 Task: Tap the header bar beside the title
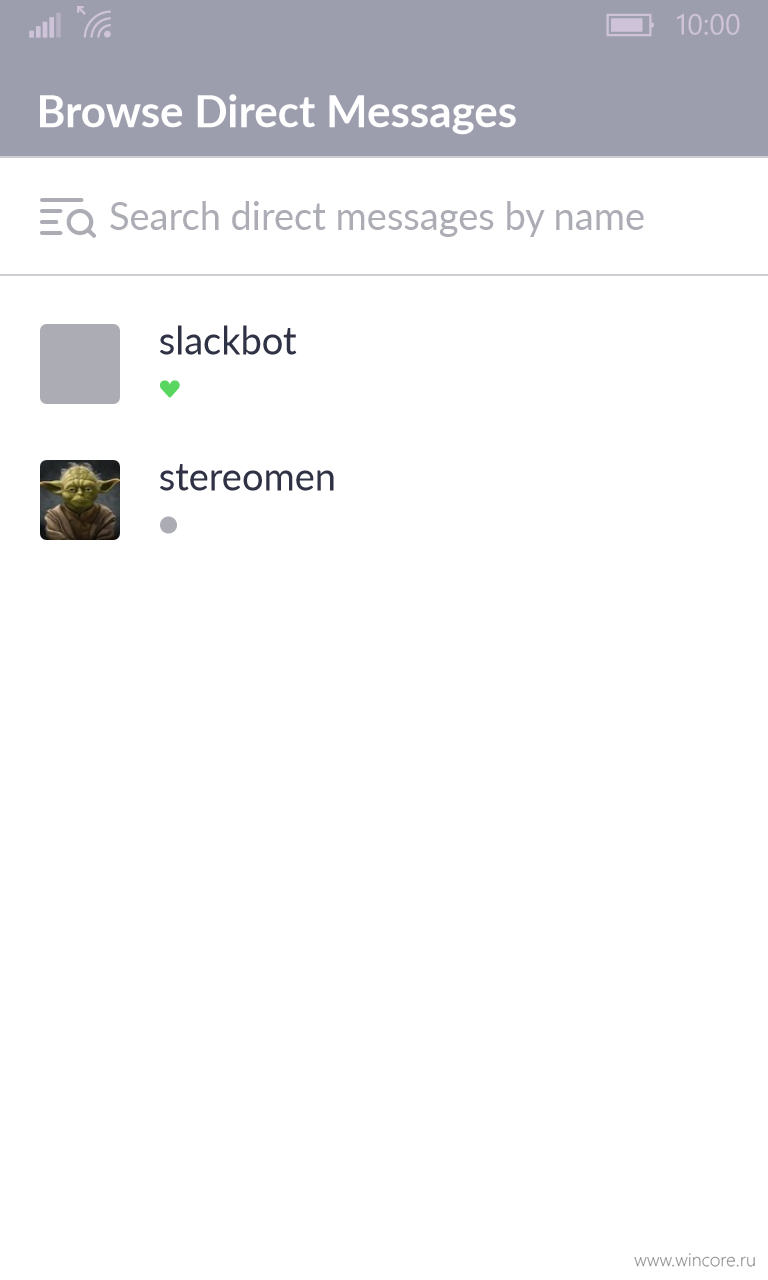pyautogui.click(x=640, y=111)
